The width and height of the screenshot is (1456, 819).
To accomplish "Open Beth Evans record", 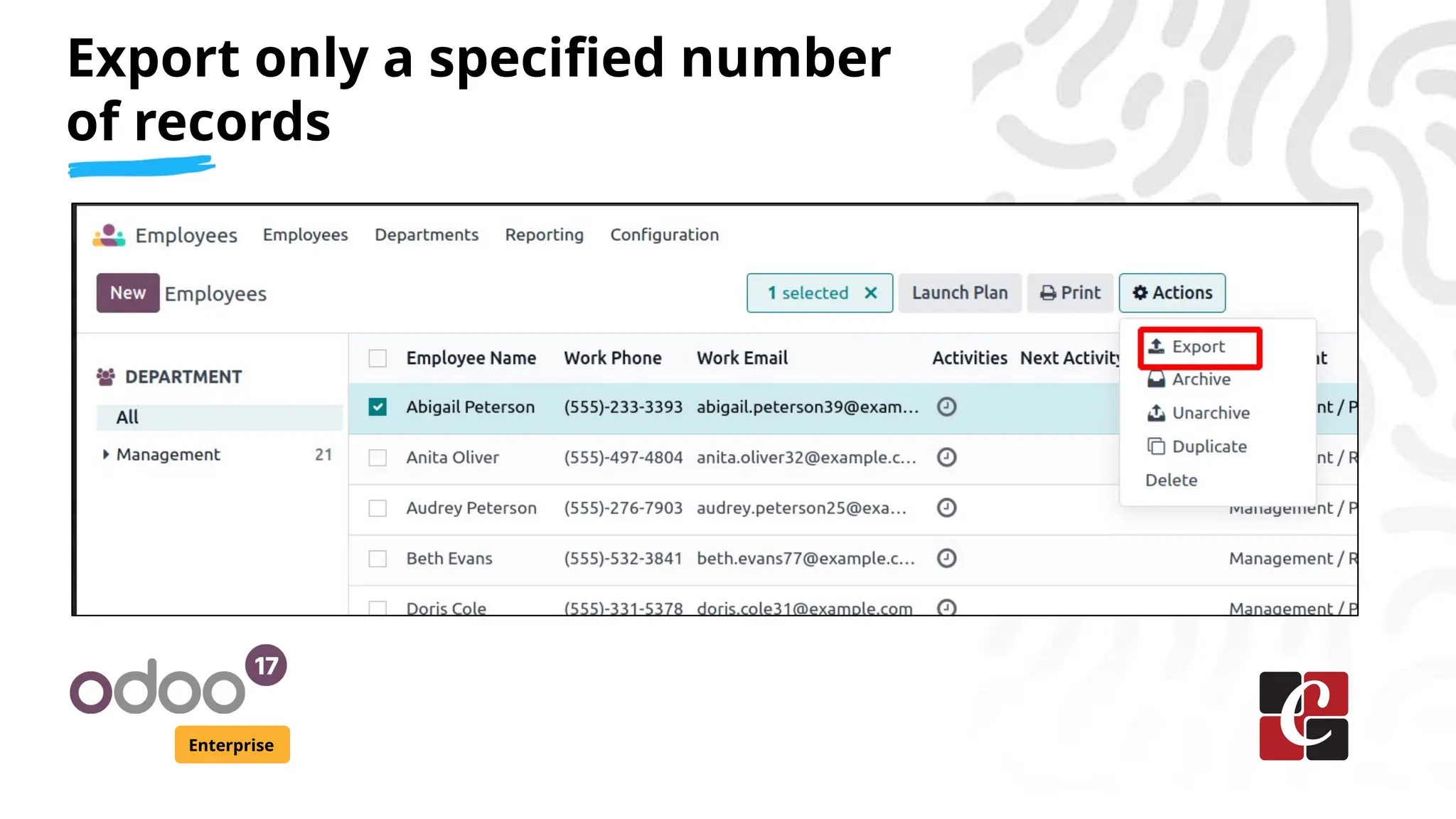I will (x=449, y=558).
